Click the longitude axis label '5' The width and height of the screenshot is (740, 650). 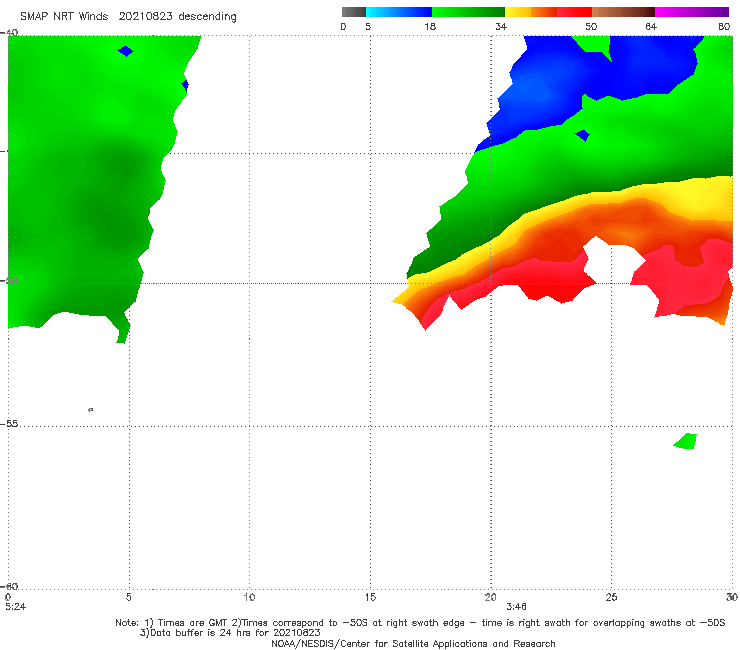click(x=129, y=597)
